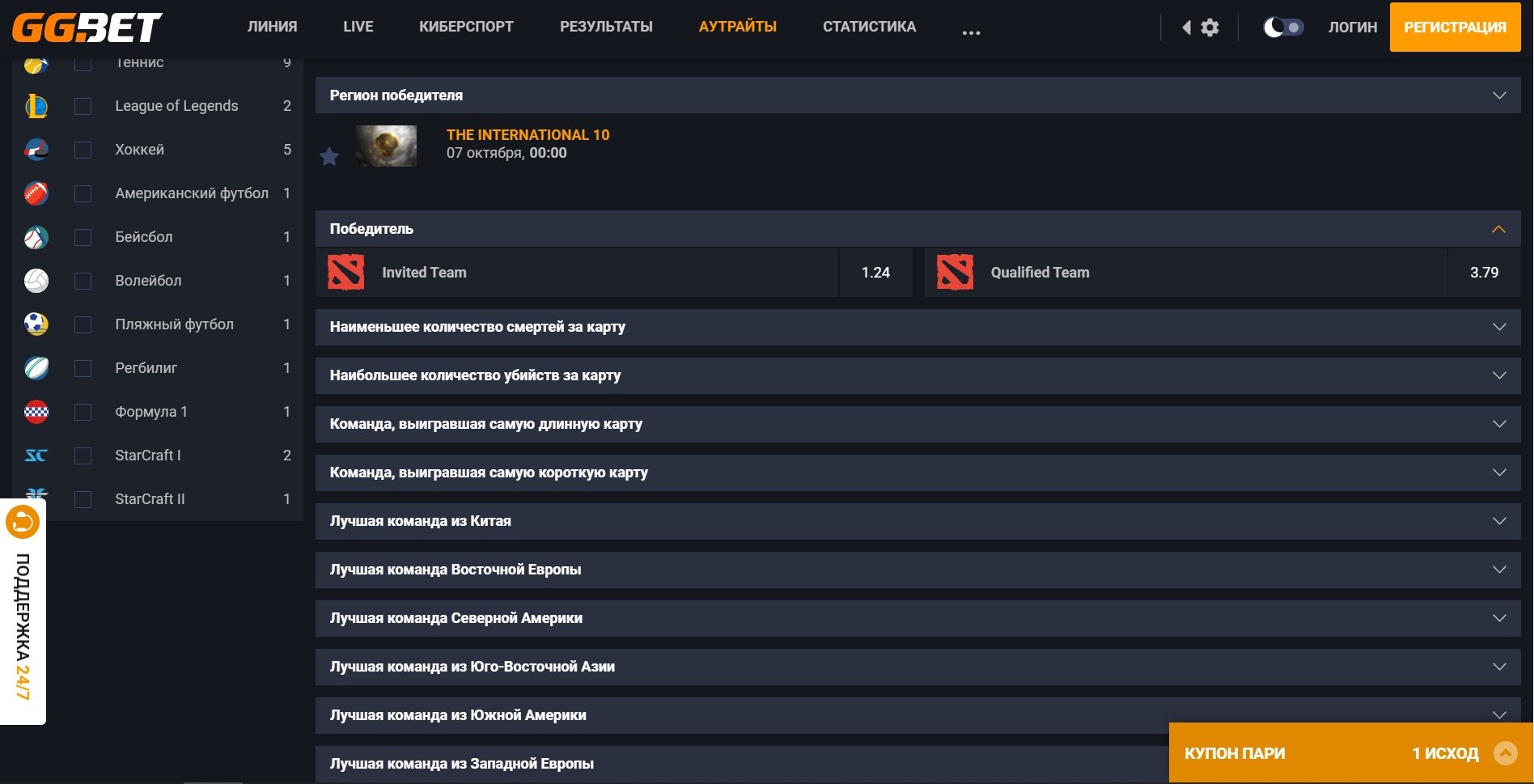This screenshot has height=784, width=1534.
Task: Bet on Qualified Team at 3.79
Action: (x=1484, y=273)
